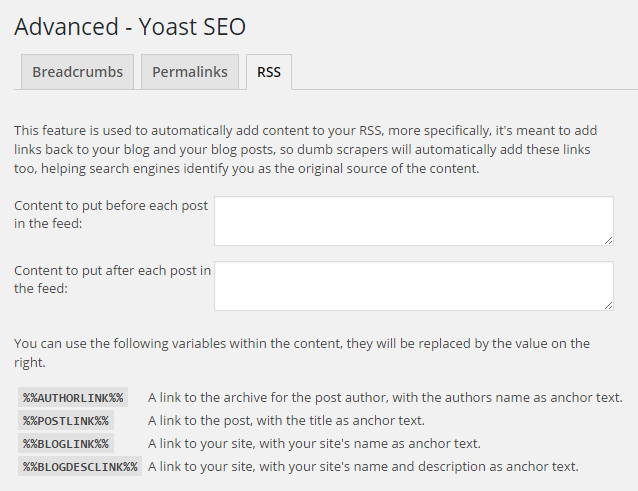Click the 'Content to put before each post' label
Viewport: 638px width, 491px height.
[111, 214]
